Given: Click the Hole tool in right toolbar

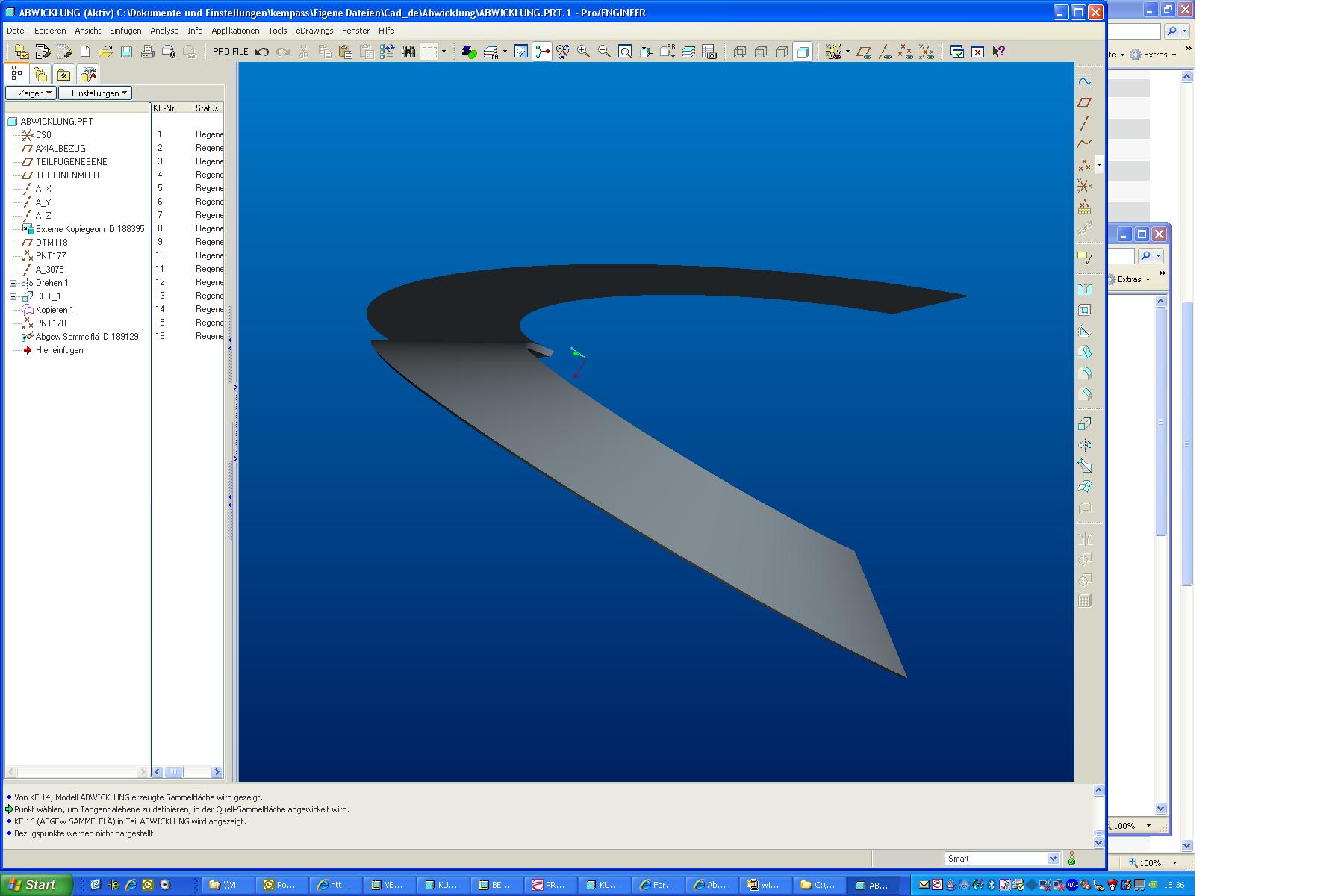Looking at the screenshot, I should coord(1085,290).
